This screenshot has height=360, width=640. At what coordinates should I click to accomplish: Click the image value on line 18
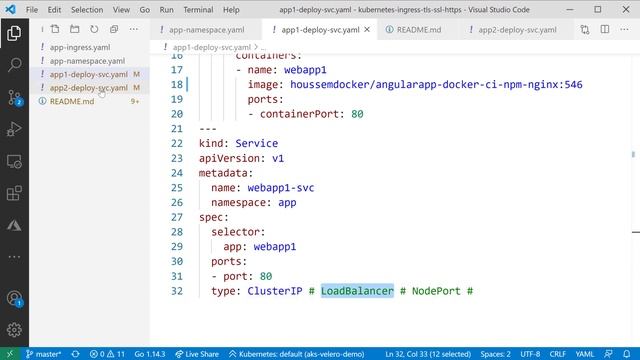(x=436, y=84)
